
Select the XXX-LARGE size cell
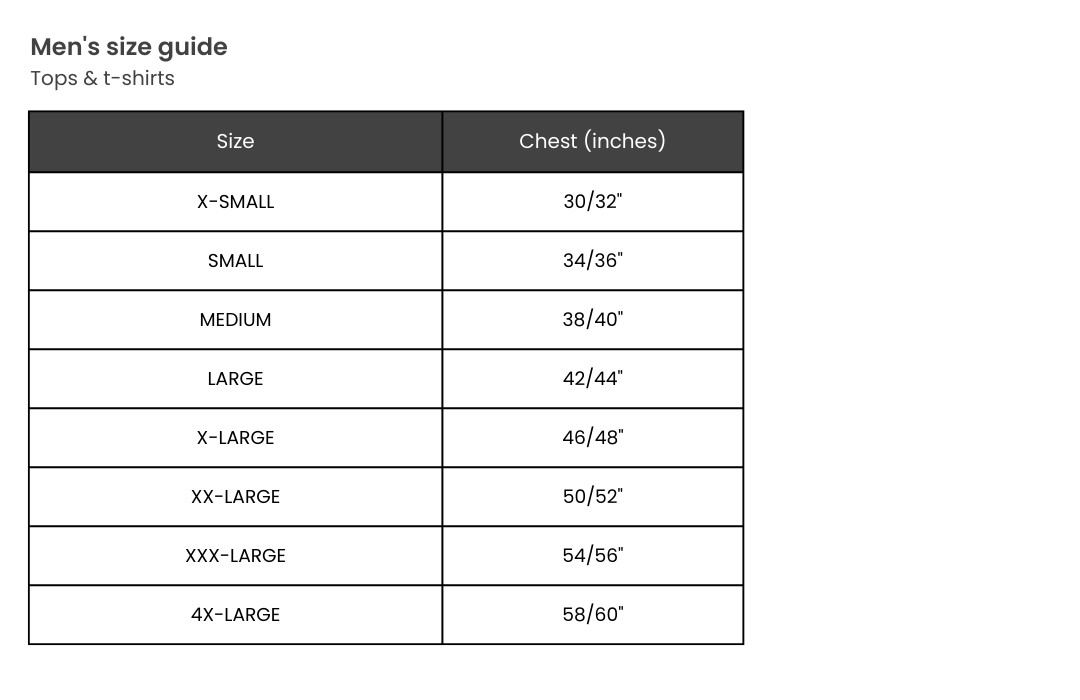point(235,556)
